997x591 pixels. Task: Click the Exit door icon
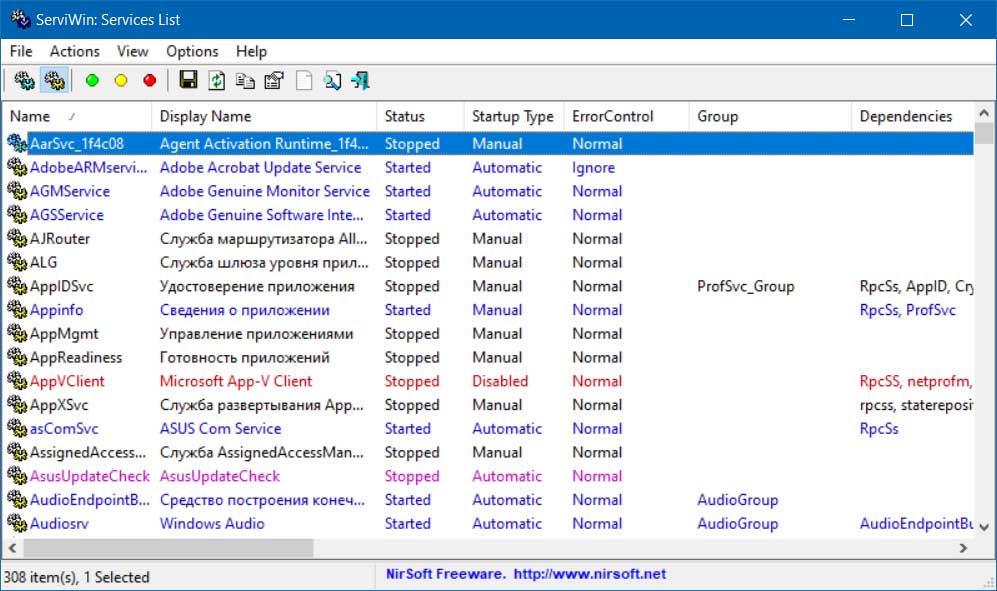[361, 81]
